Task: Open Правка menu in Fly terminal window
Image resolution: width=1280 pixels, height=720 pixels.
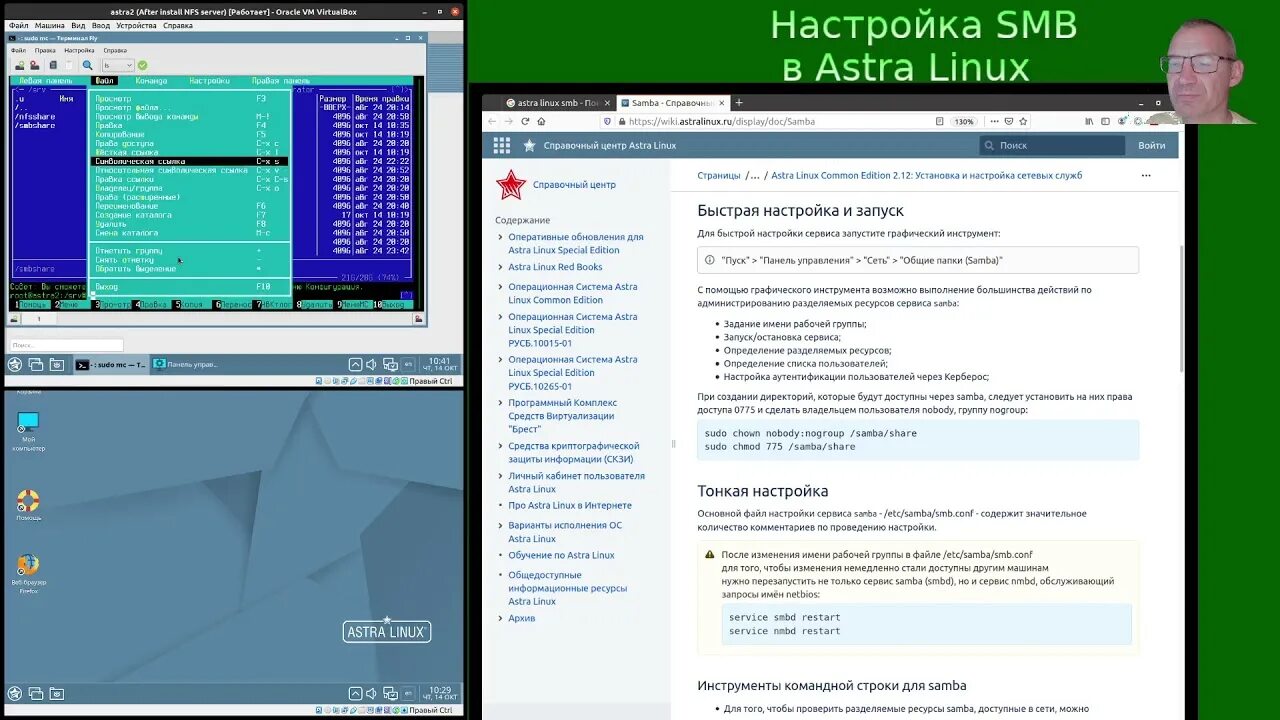Action: coord(45,50)
